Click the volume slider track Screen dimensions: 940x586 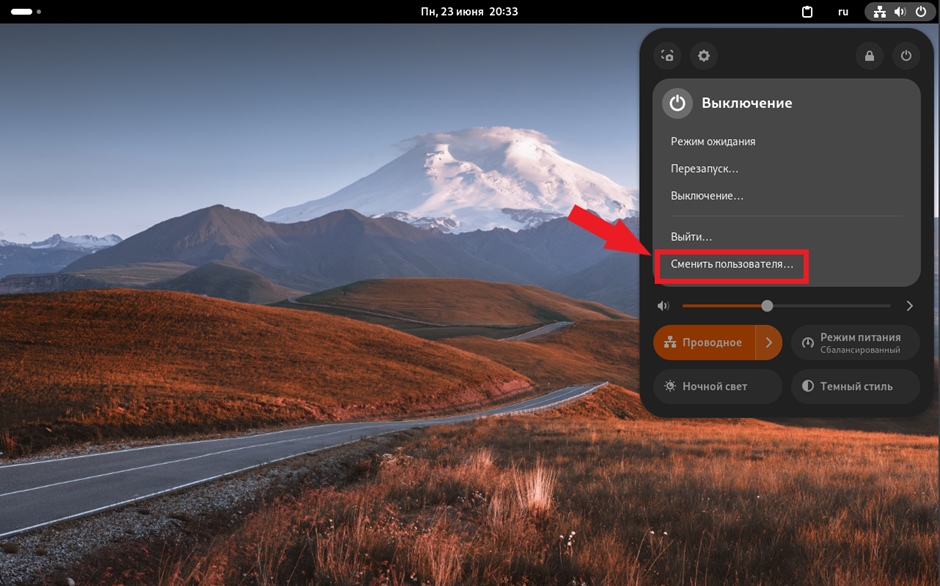(x=786, y=306)
